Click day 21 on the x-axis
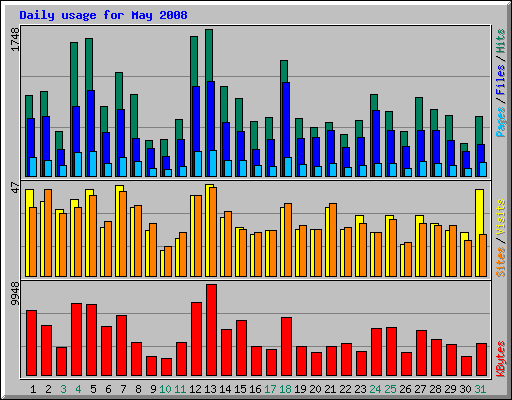Screen dimensions: 512x400 330,389
